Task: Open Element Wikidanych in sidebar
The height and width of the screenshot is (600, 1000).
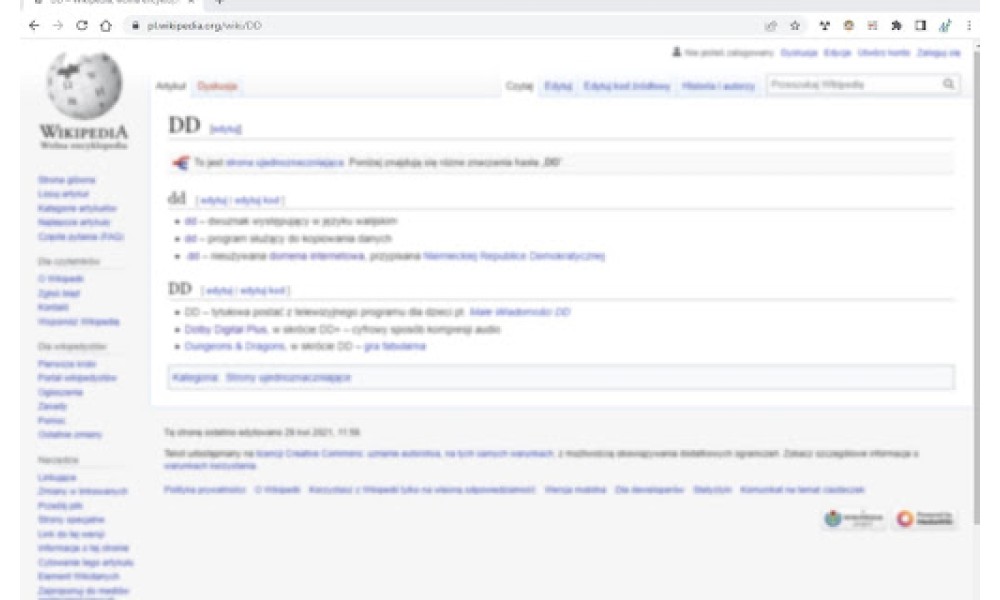Action: [78, 577]
